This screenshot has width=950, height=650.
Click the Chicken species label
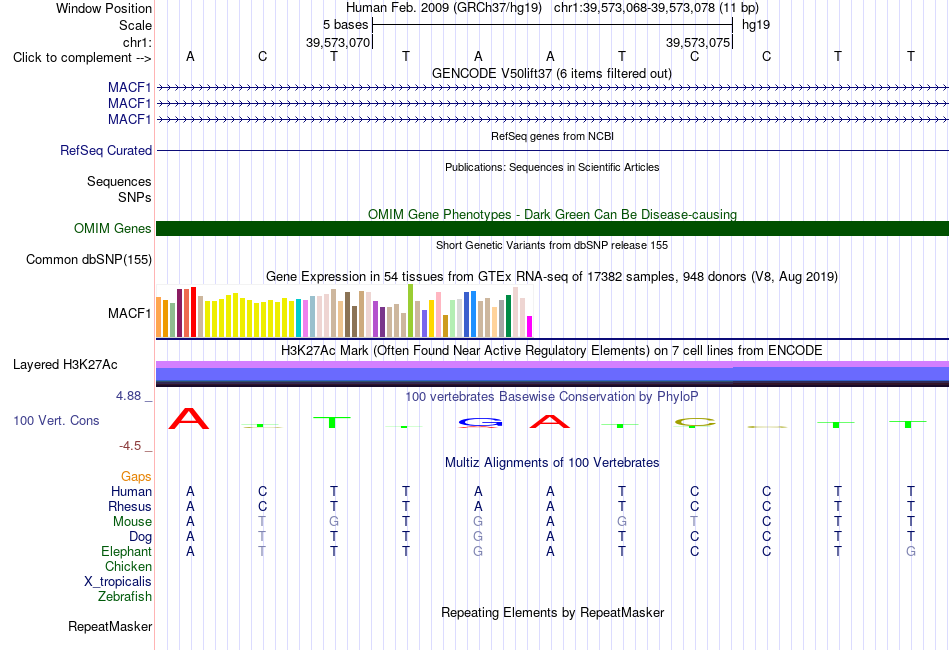point(128,566)
